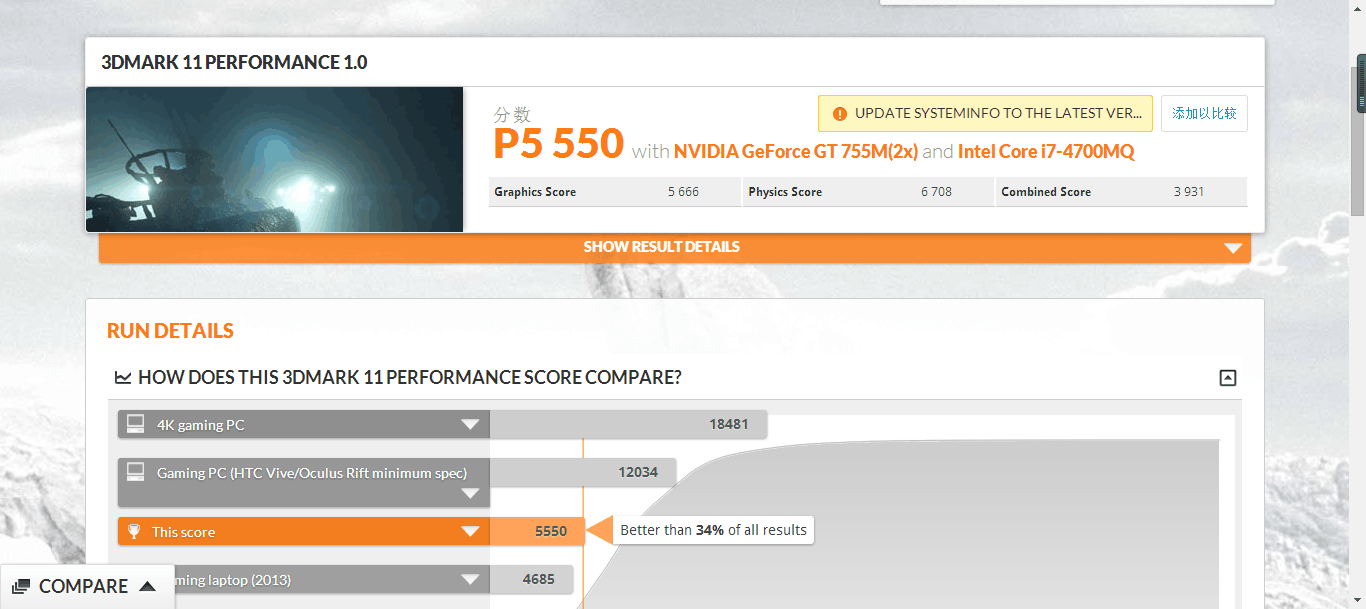Click the 添加以比较 button
The height and width of the screenshot is (609, 1366).
coord(1204,113)
